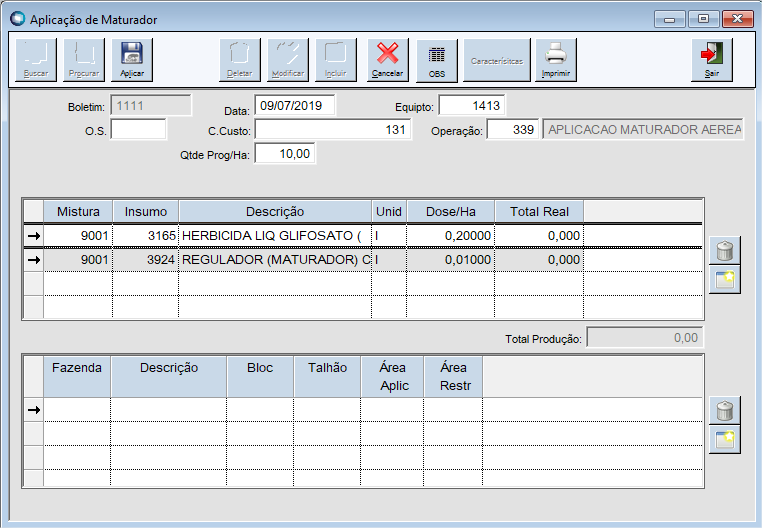The image size is (762, 528).
Task: Close the Aplicação de Maturador window
Action: coord(737,19)
